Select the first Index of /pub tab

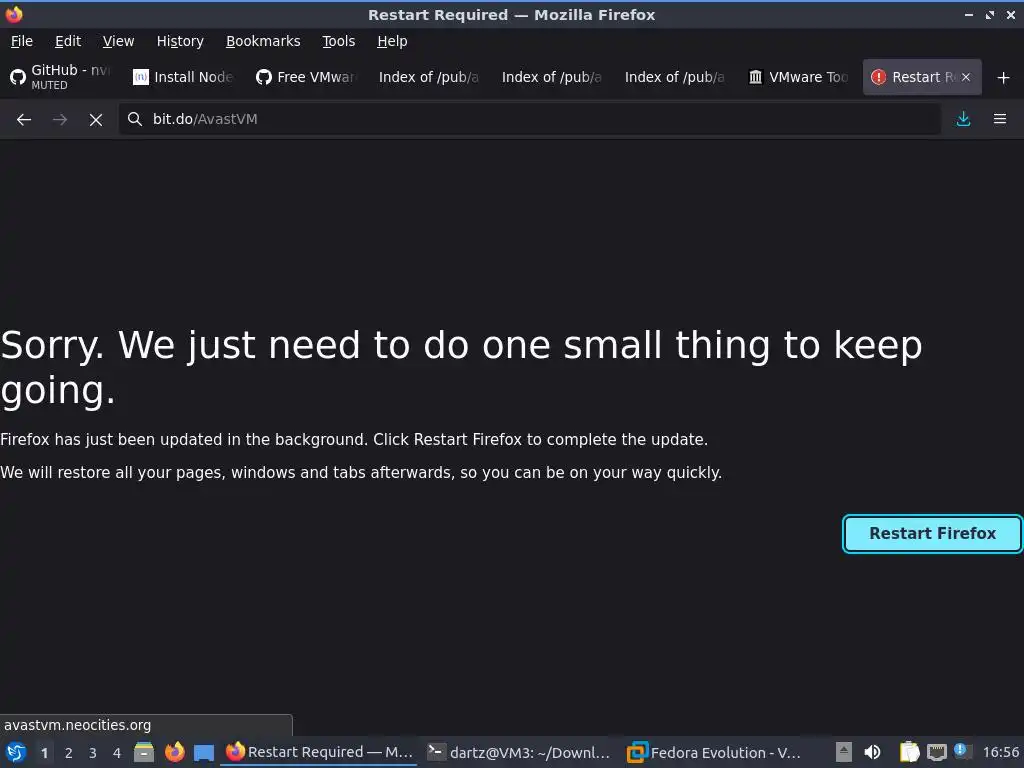(x=429, y=77)
